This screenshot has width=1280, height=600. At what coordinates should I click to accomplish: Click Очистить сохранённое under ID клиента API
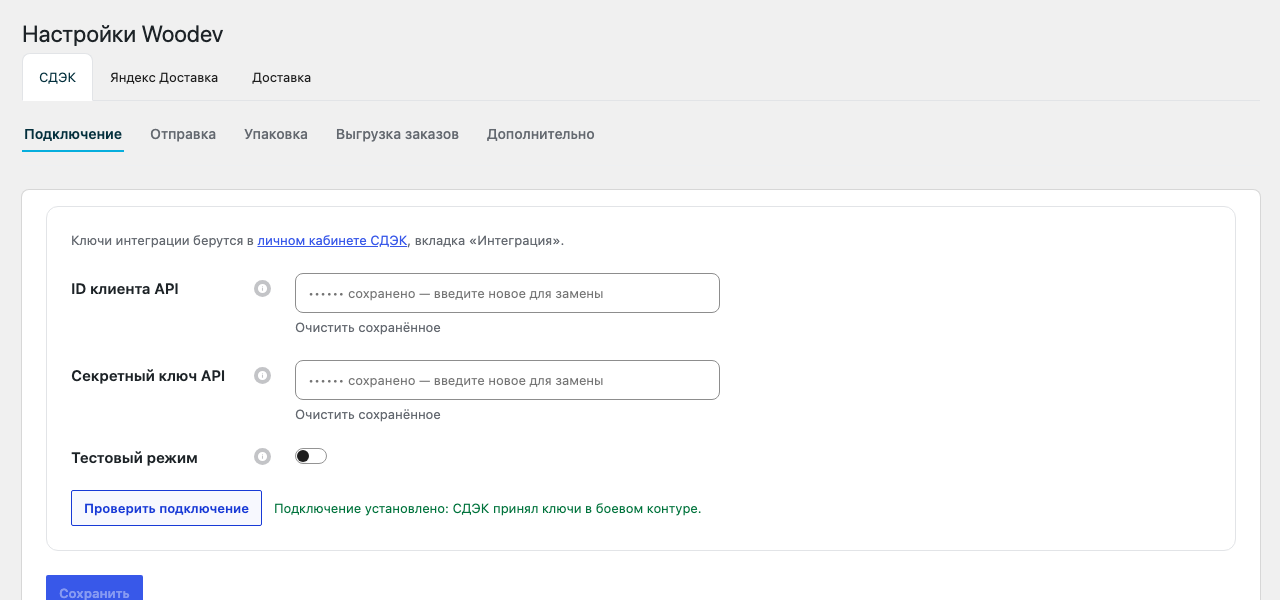point(368,328)
